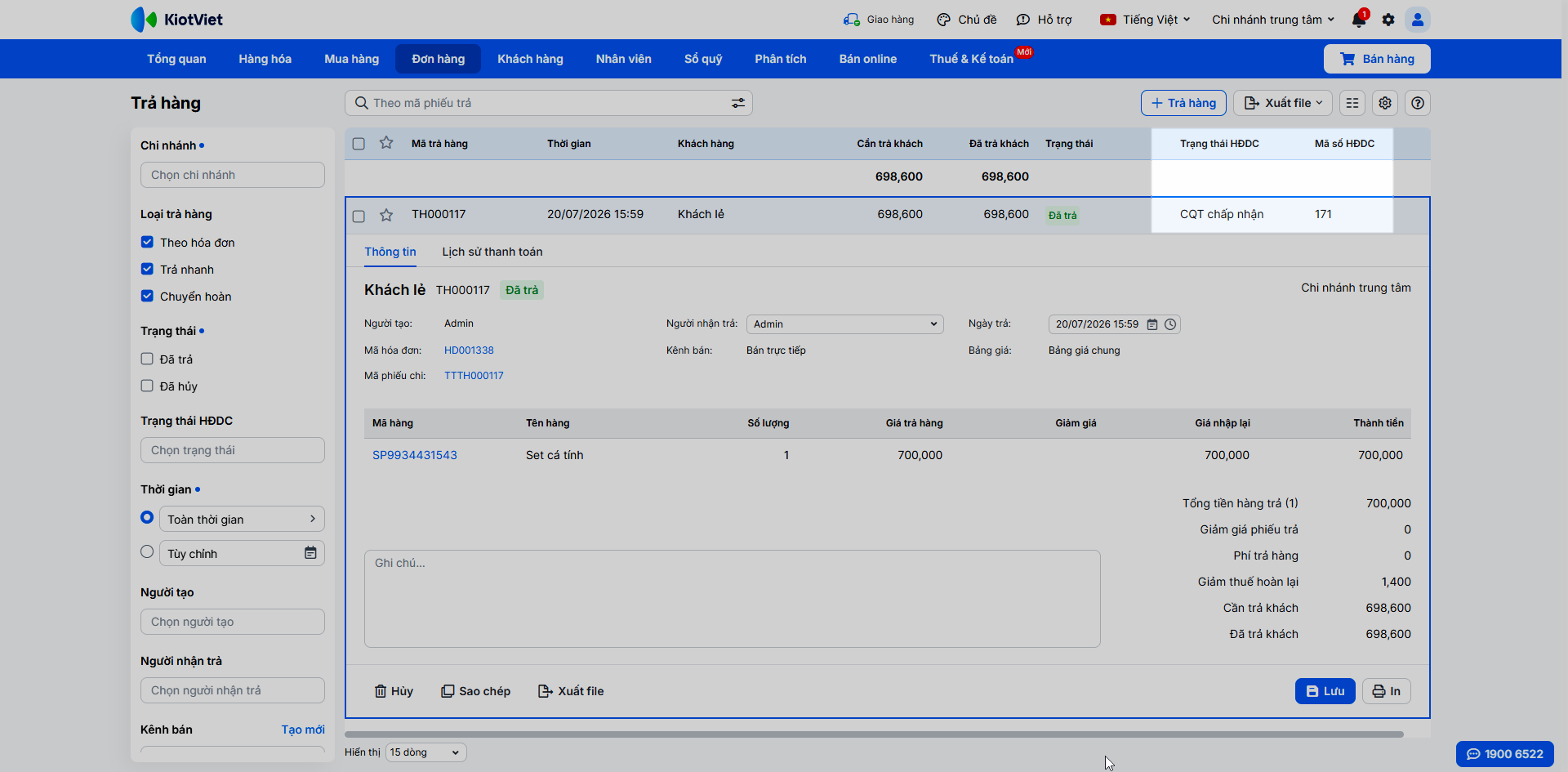Open Bán online menu
Screen dimensions: 1568x772
[868, 59]
